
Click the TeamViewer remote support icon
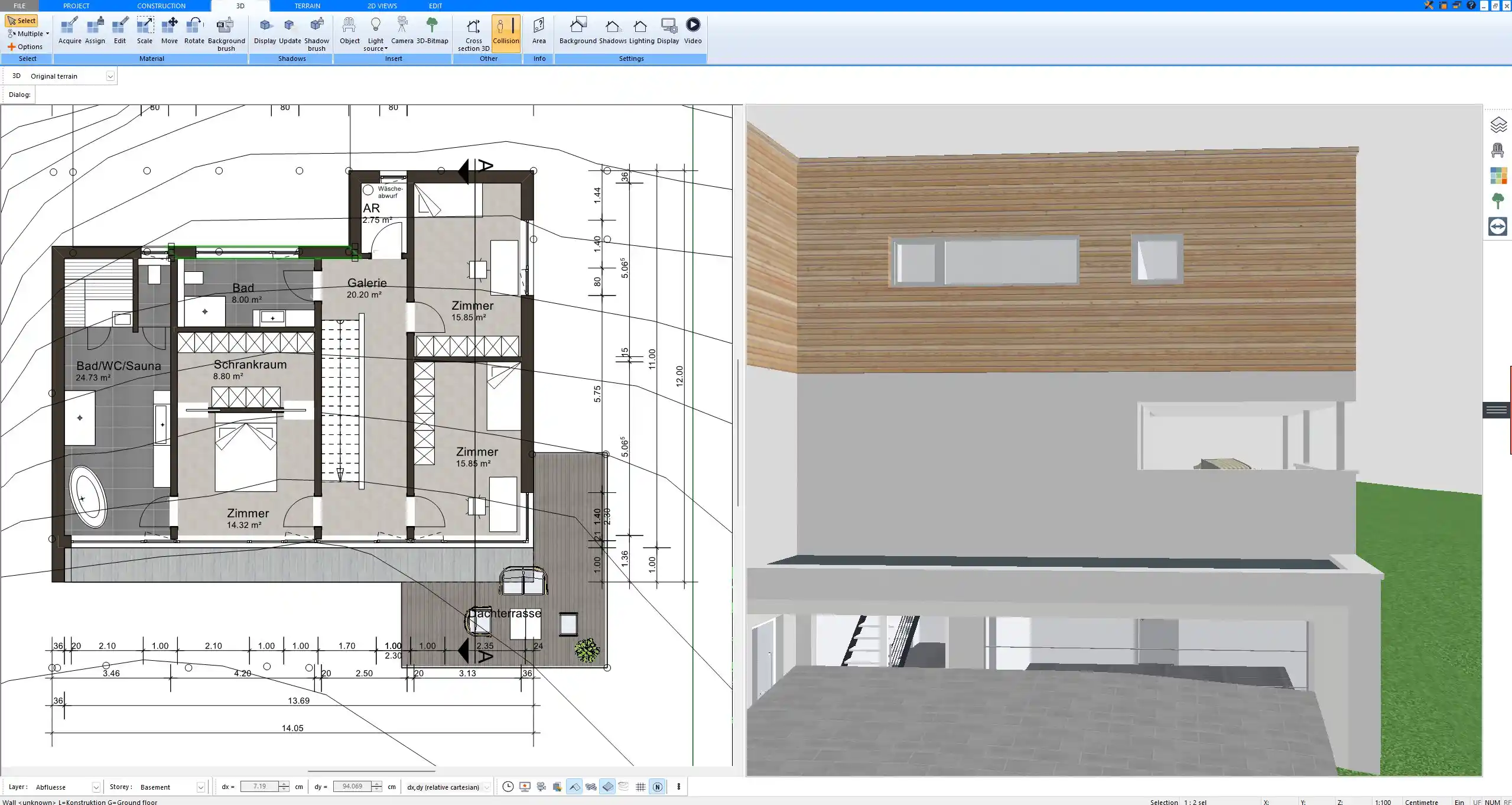(1498, 226)
